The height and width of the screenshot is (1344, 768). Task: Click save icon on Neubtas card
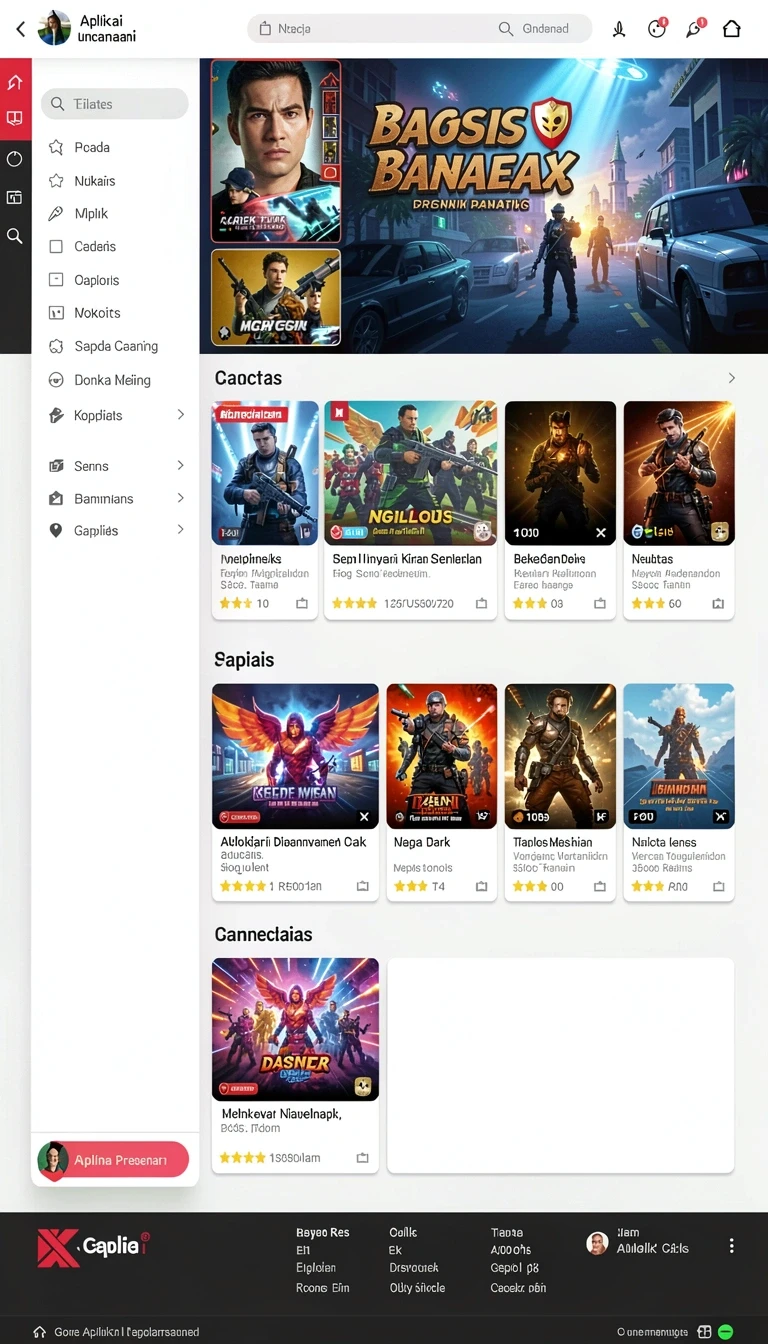tap(718, 604)
